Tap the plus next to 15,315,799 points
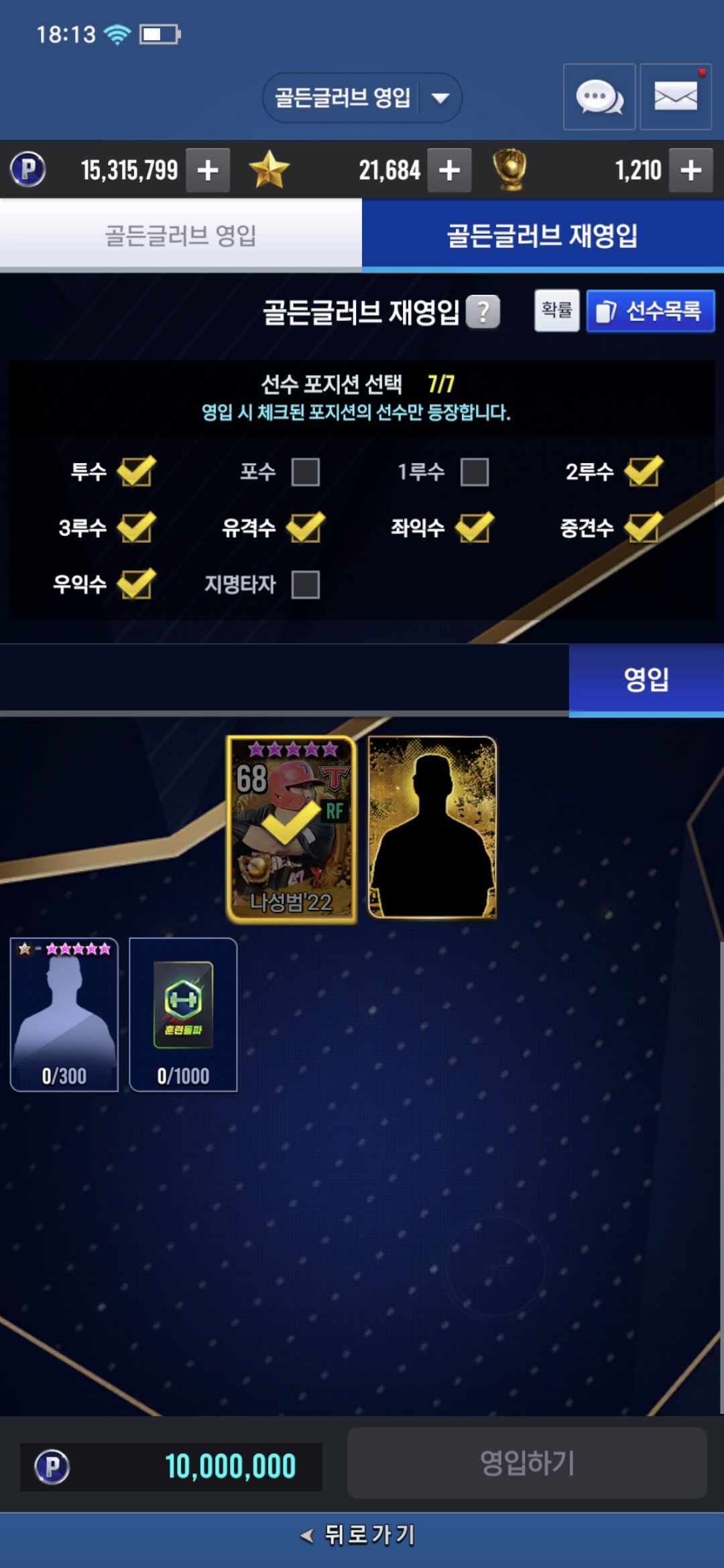This screenshot has width=724, height=1568. point(208,170)
